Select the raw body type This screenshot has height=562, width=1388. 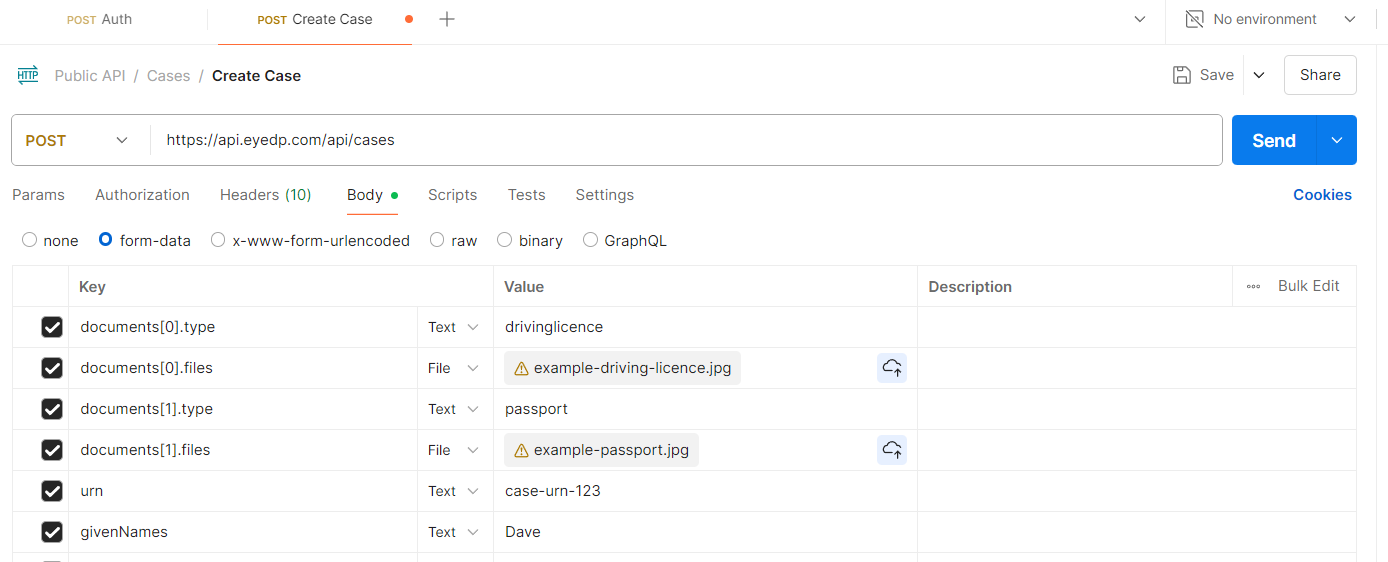point(437,240)
